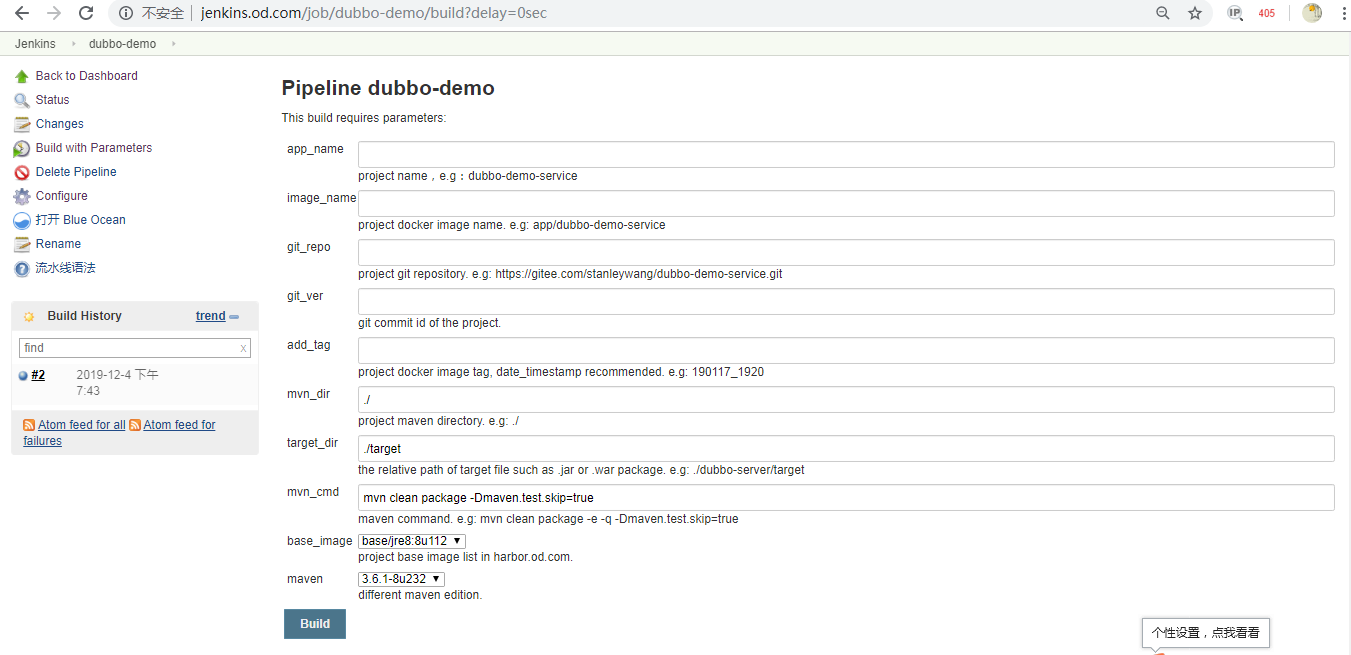1351x655 pixels.
Task: Expand the chevron menu after dubbo-demo breadcrumb
Action: (173, 44)
